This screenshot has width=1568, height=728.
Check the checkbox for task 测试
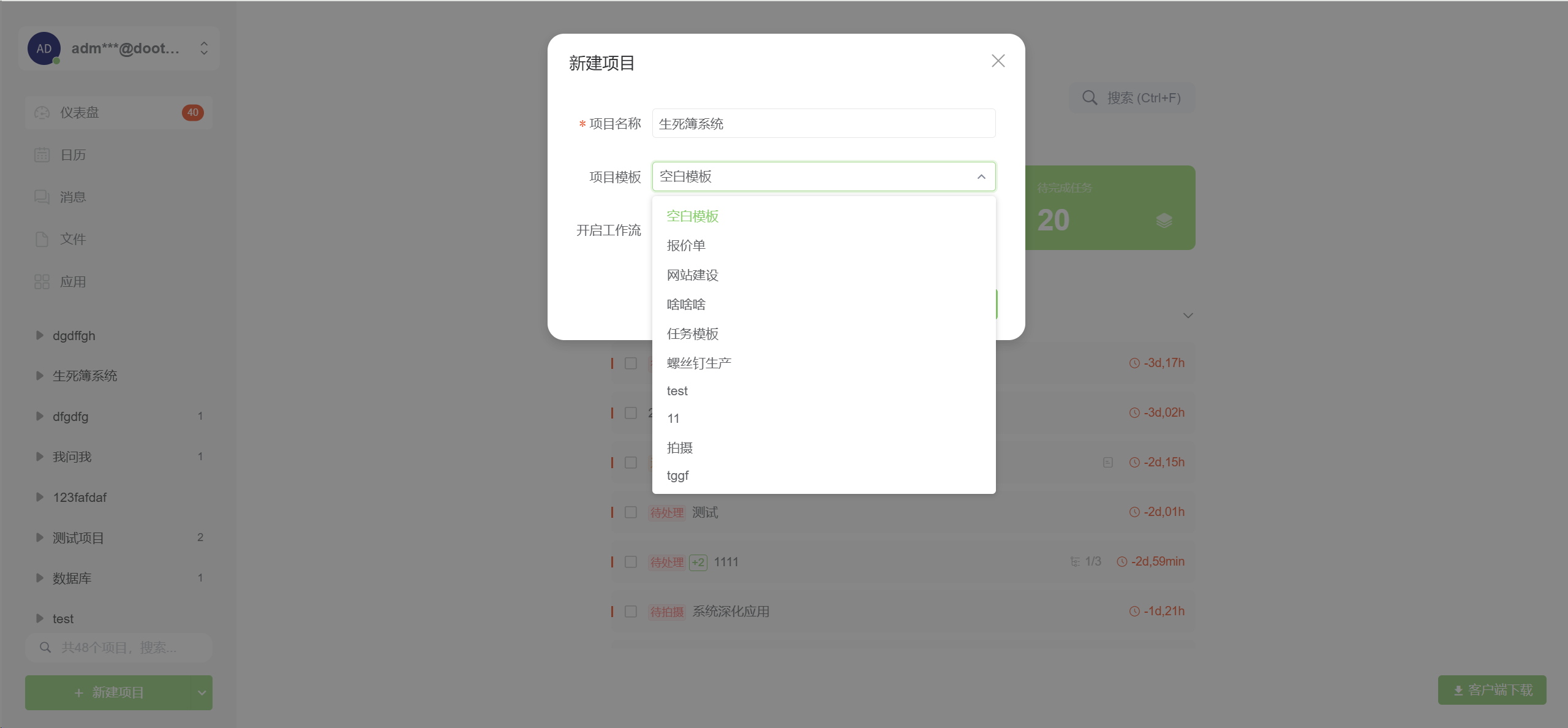pyautogui.click(x=630, y=512)
